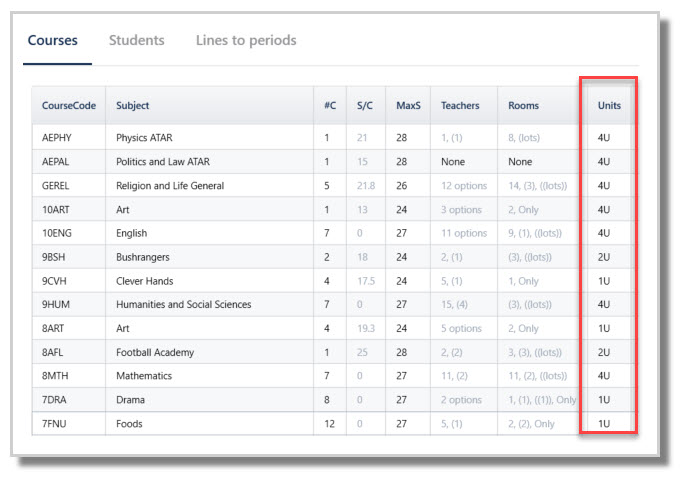Click the Units column header

pyautogui.click(x=609, y=106)
